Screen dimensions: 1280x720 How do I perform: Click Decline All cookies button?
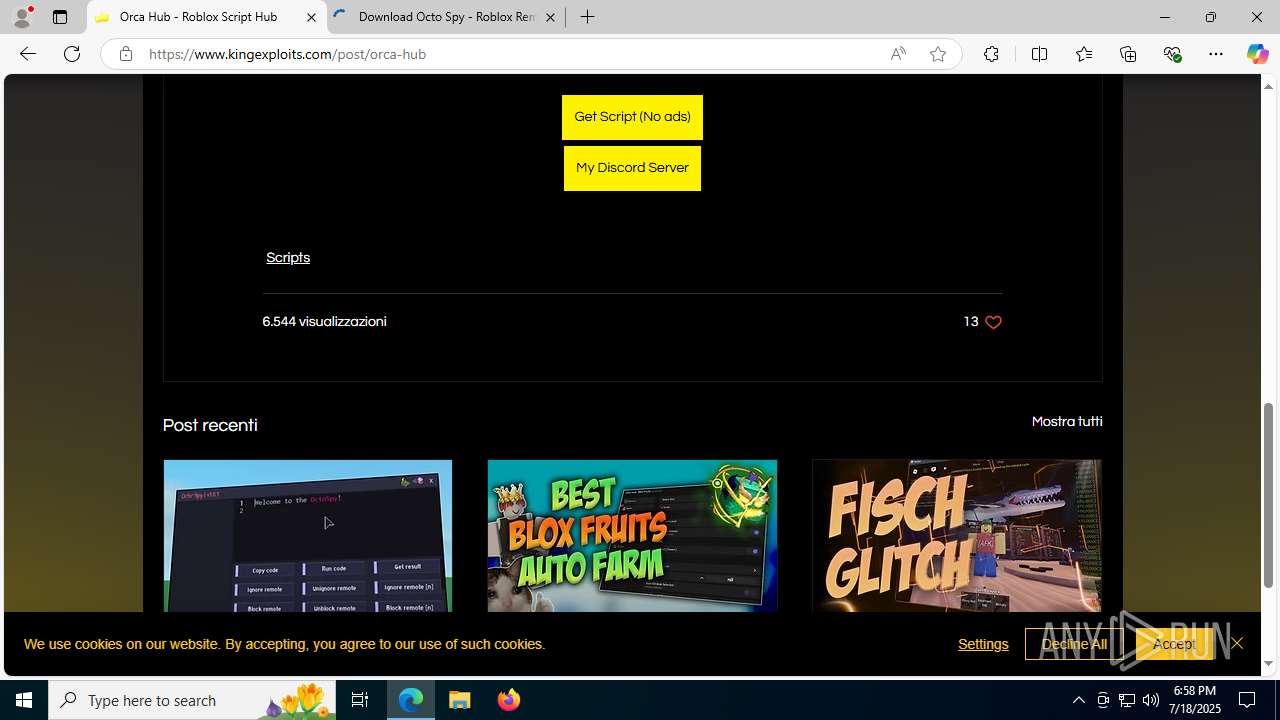[1074, 644]
